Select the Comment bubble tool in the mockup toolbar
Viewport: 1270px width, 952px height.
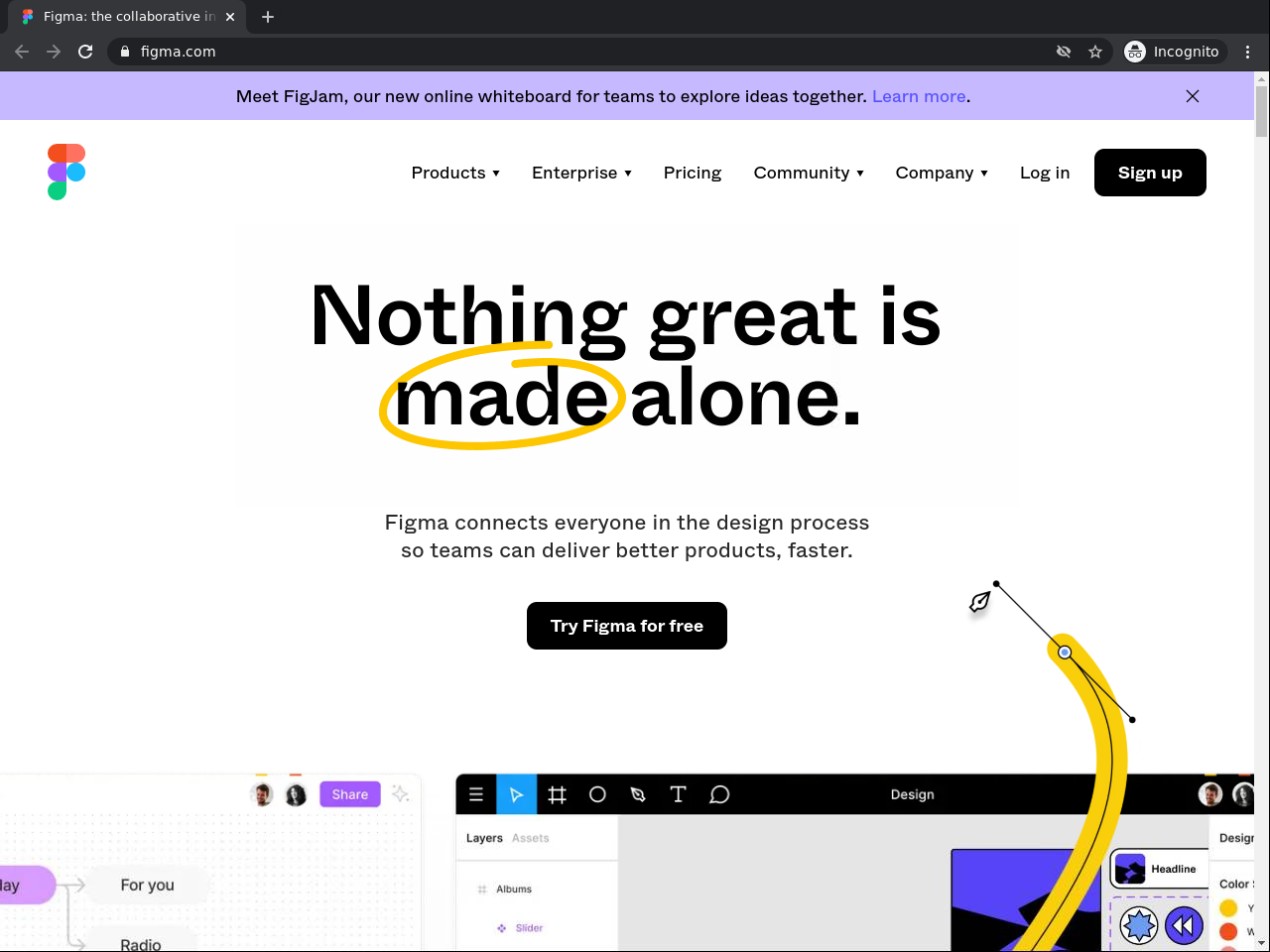click(x=719, y=794)
